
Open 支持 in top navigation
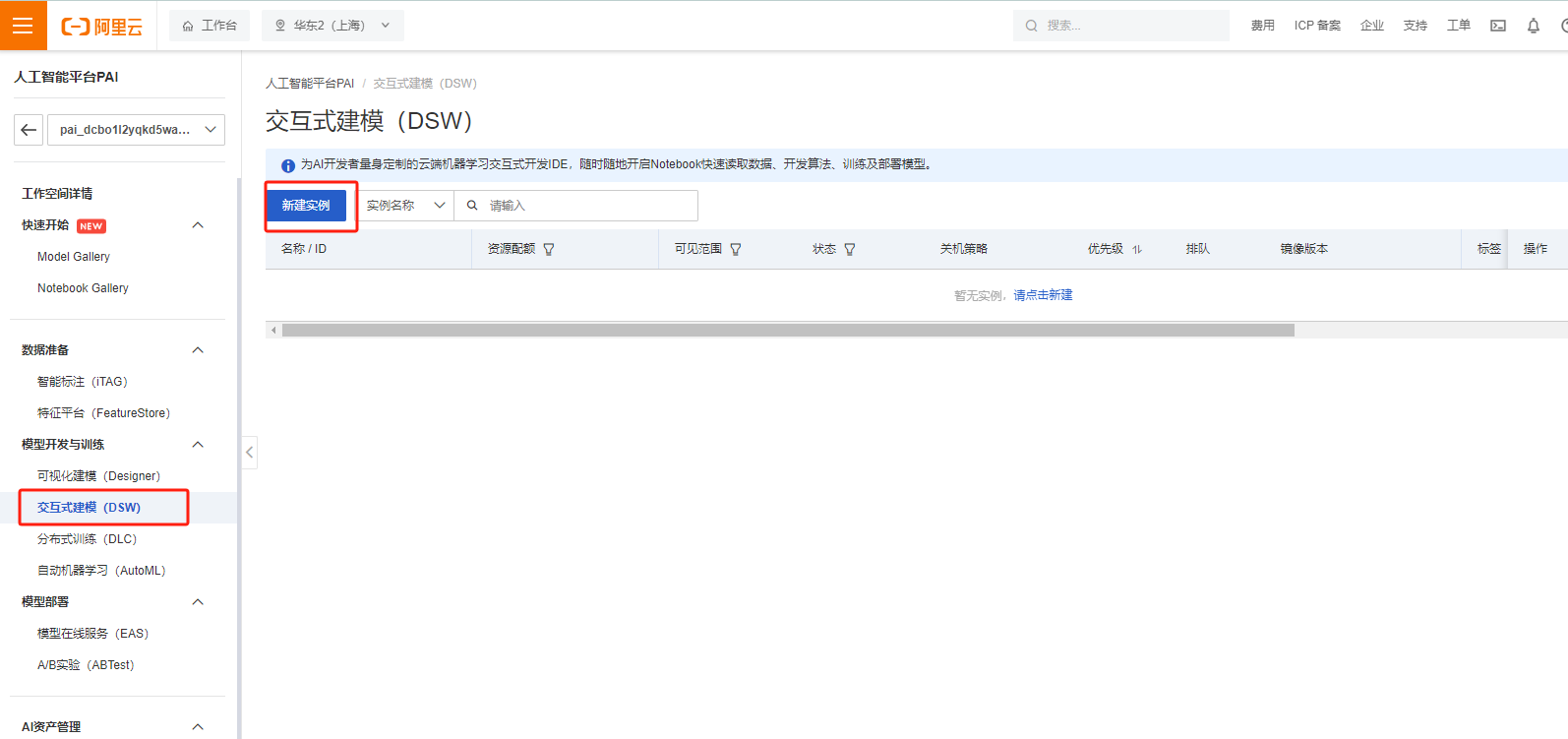pyautogui.click(x=1416, y=26)
